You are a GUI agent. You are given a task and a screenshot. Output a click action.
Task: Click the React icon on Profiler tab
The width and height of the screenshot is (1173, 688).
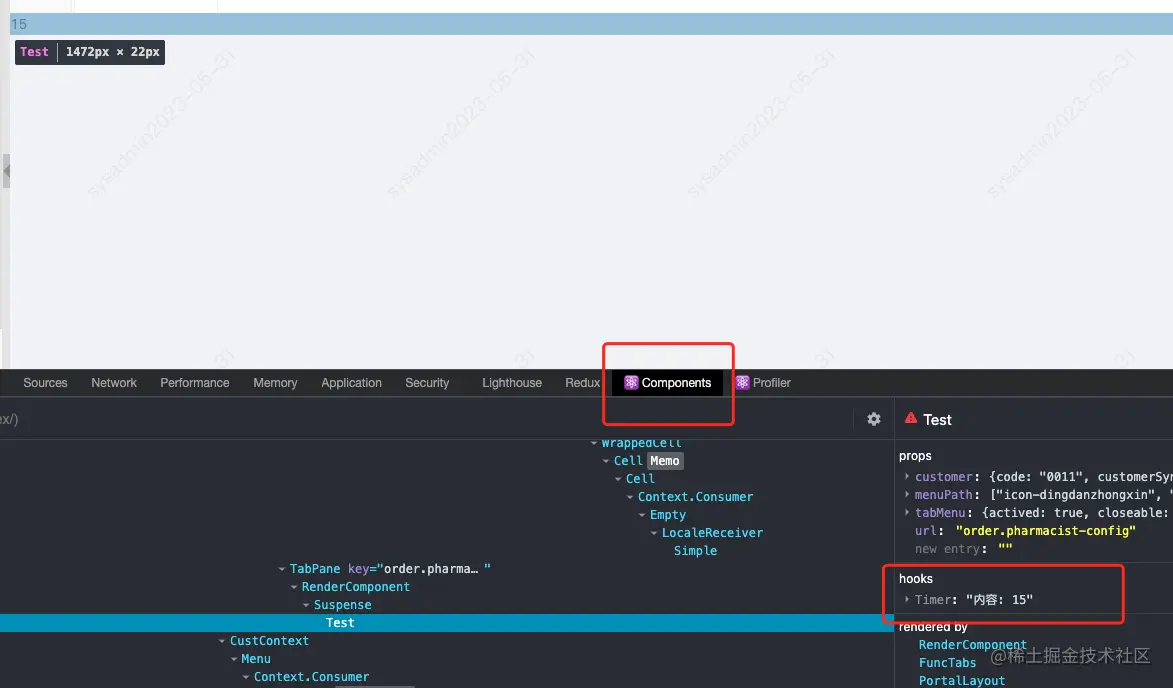coord(742,383)
